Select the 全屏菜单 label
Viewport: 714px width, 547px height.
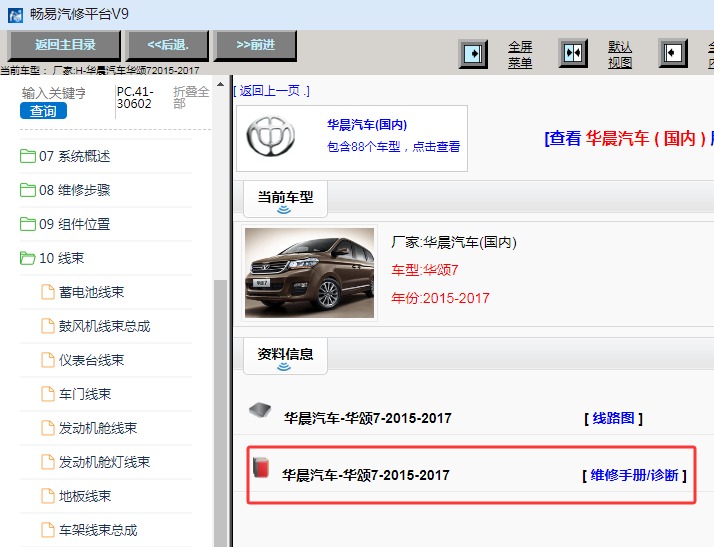coord(520,54)
